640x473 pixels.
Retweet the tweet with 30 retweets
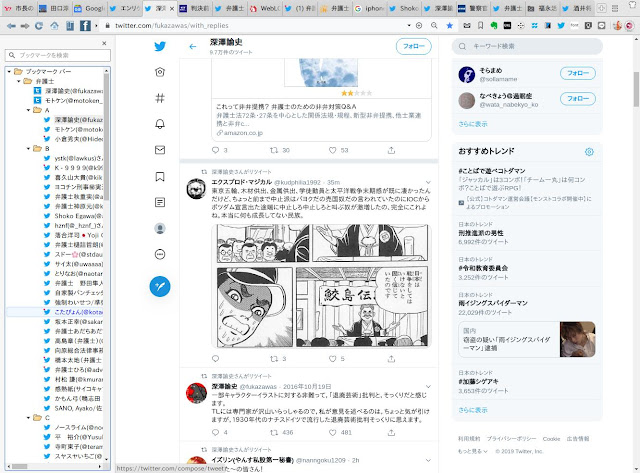click(274, 150)
